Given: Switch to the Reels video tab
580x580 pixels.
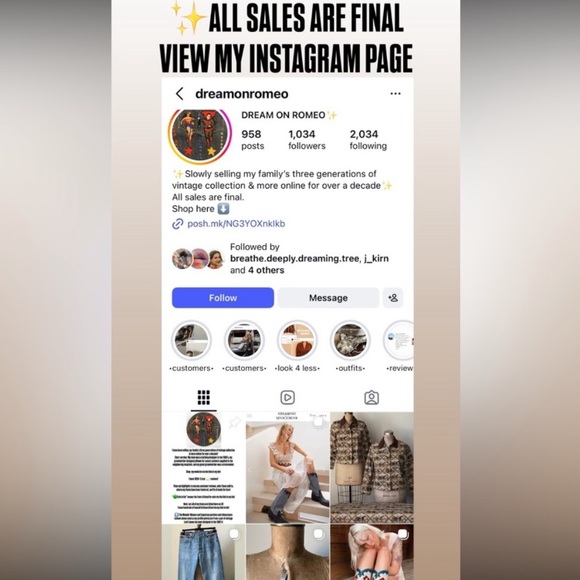Looking at the screenshot, I should (x=287, y=398).
